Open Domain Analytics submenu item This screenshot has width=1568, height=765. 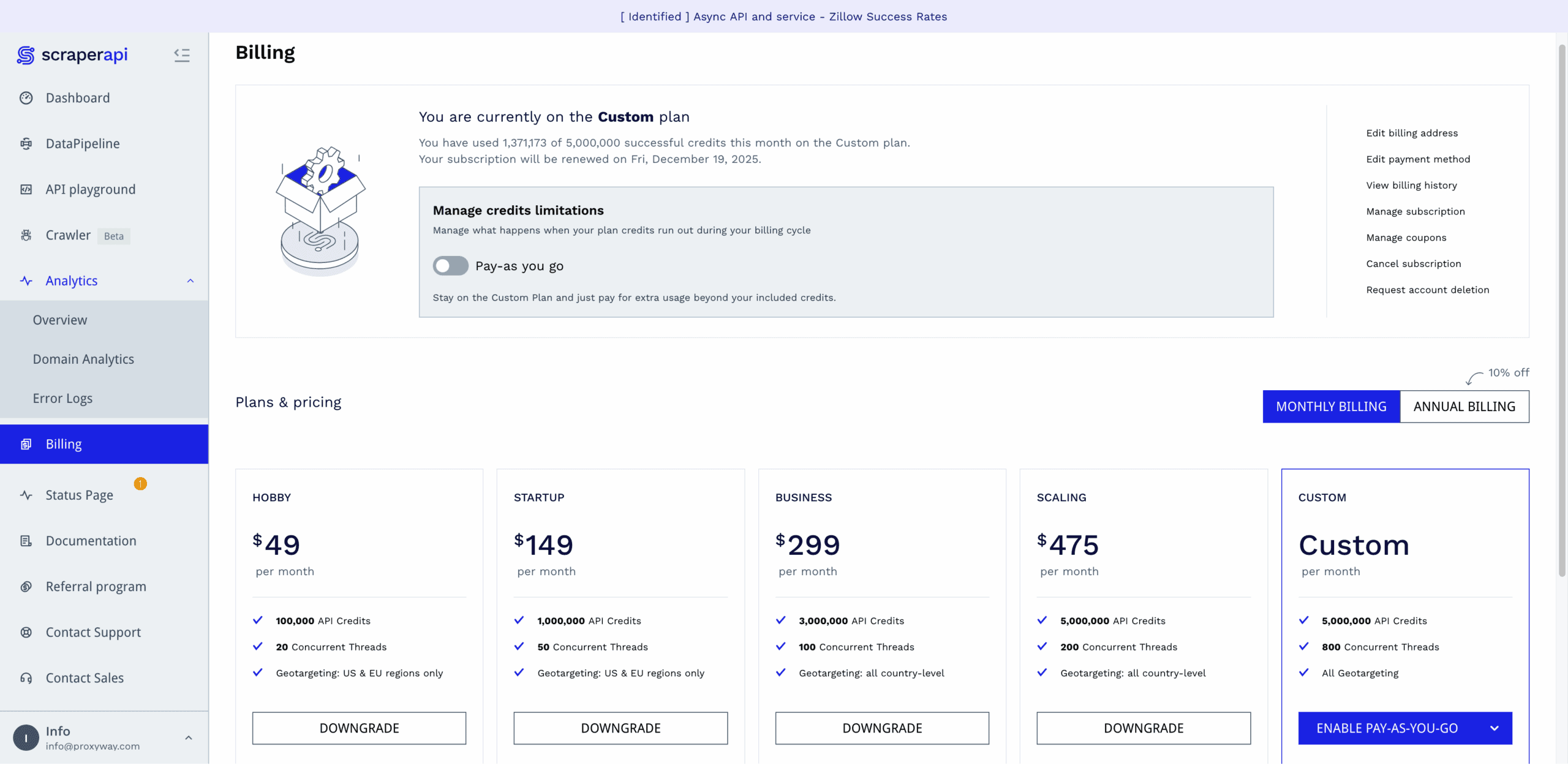(83, 360)
